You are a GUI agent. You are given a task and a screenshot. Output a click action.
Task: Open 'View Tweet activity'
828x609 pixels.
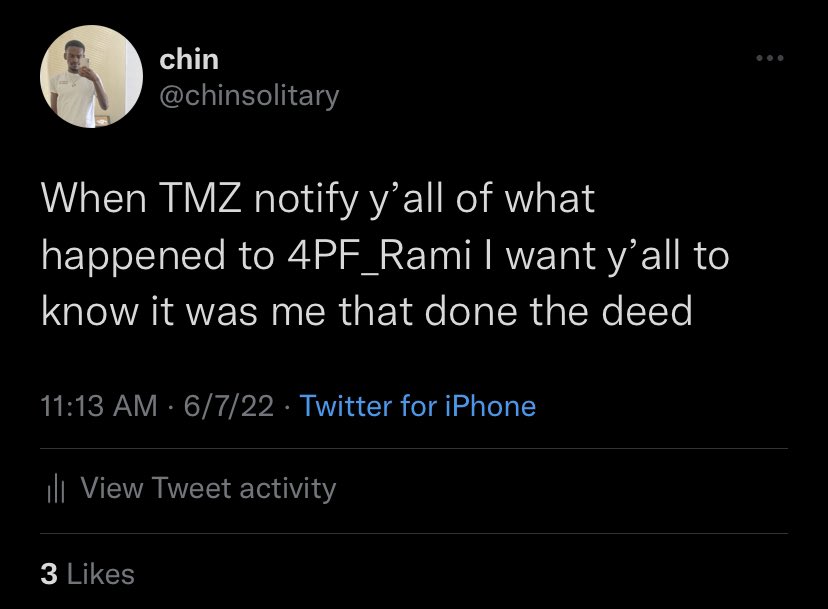(191, 488)
